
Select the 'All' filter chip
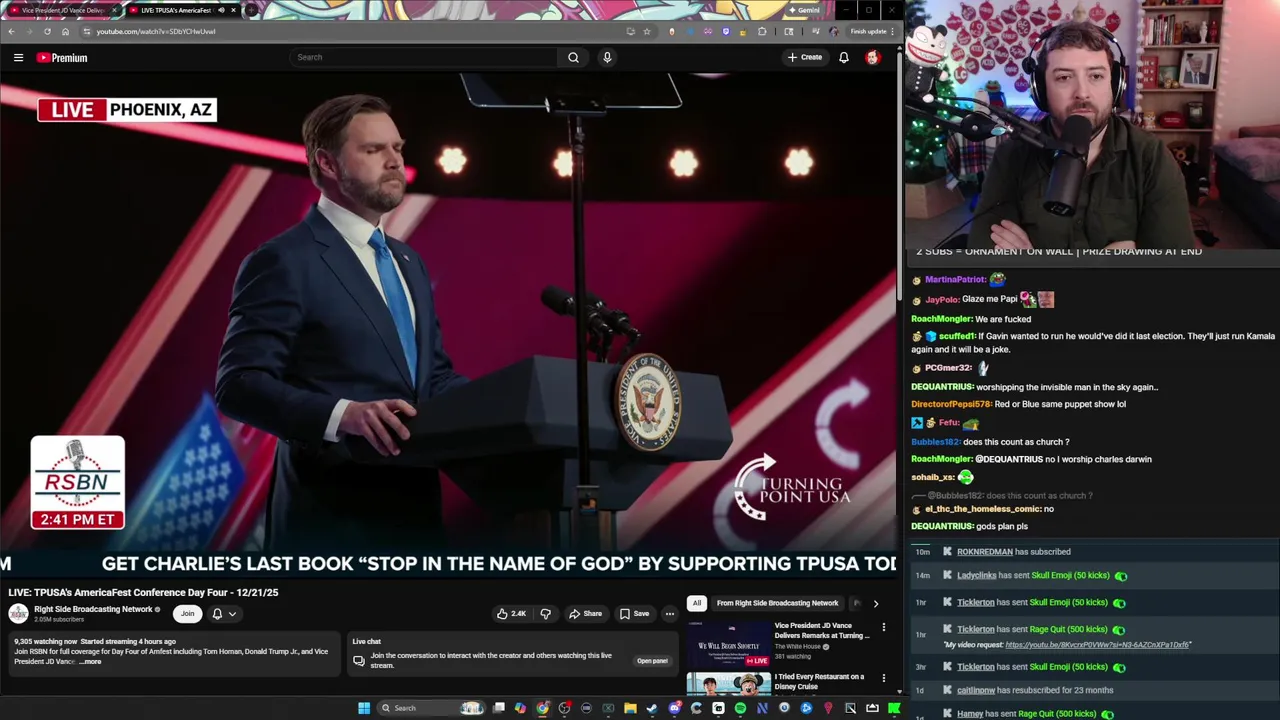(x=696, y=603)
